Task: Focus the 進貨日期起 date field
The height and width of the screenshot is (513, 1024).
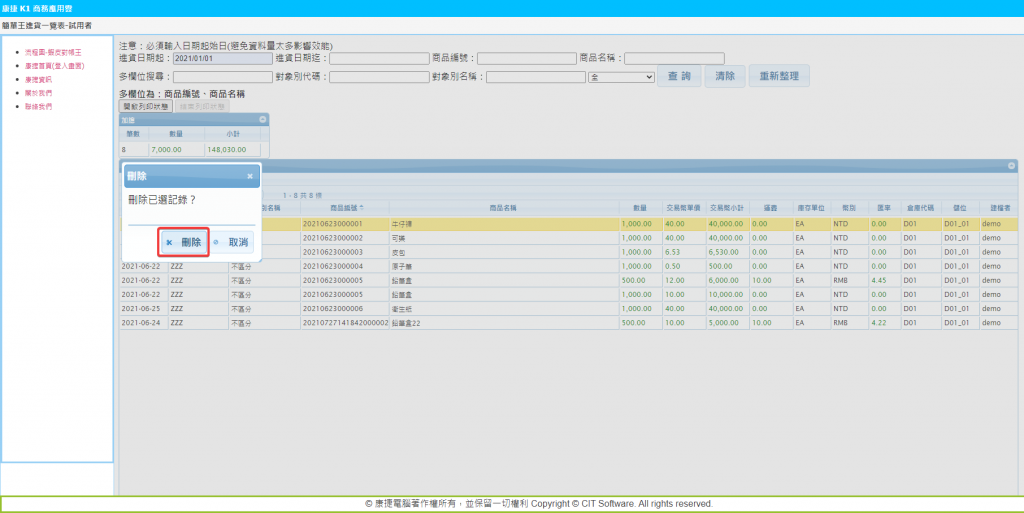Action: click(222, 58)
